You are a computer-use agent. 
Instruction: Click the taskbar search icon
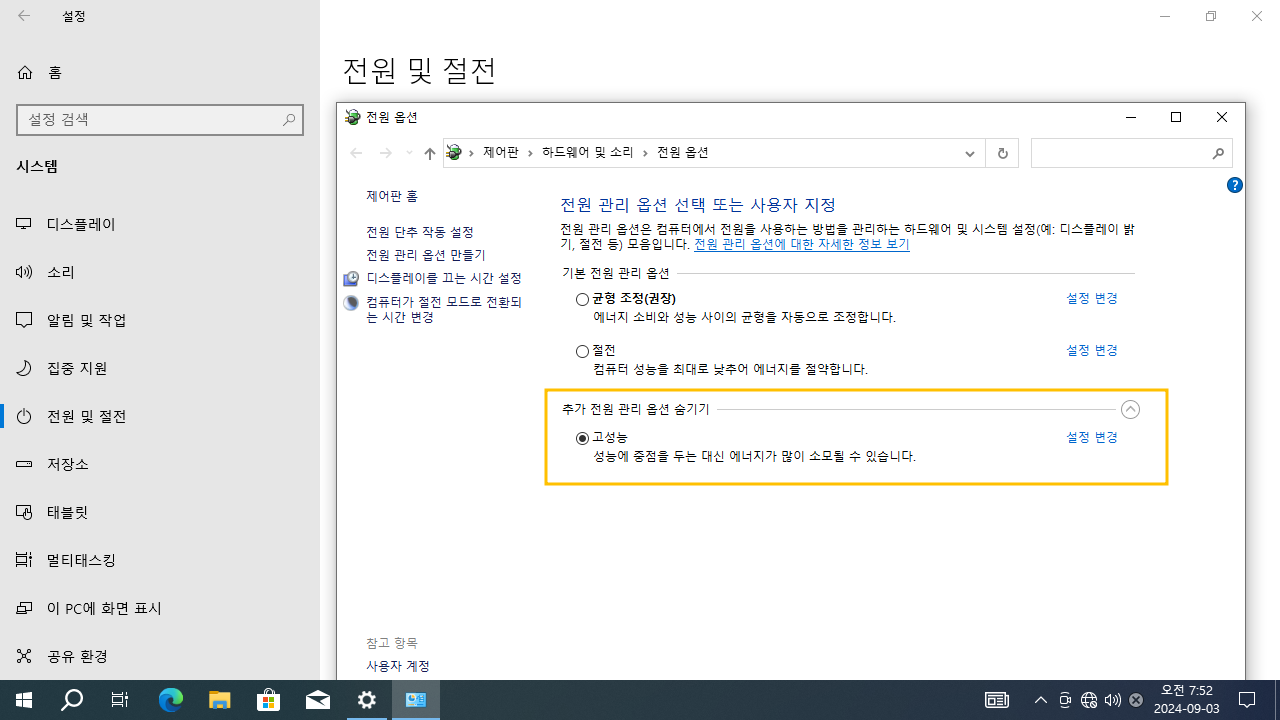[72, 700]
